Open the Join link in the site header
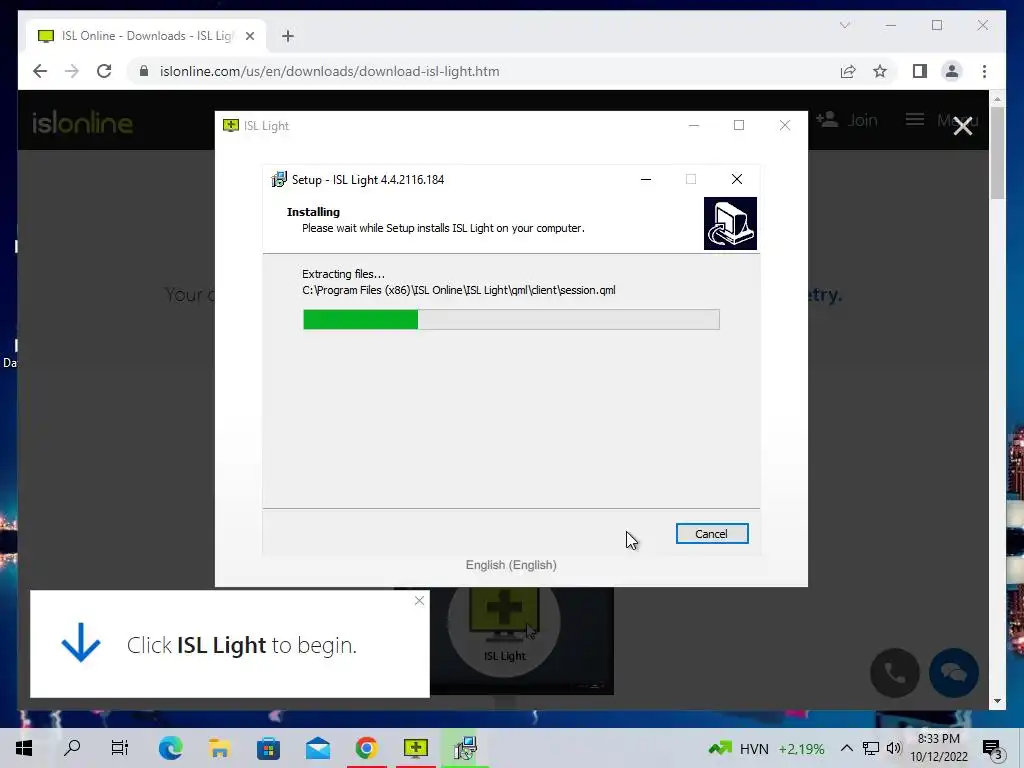The width and height of the screenshot is (1024, 768). click(846, 120)
